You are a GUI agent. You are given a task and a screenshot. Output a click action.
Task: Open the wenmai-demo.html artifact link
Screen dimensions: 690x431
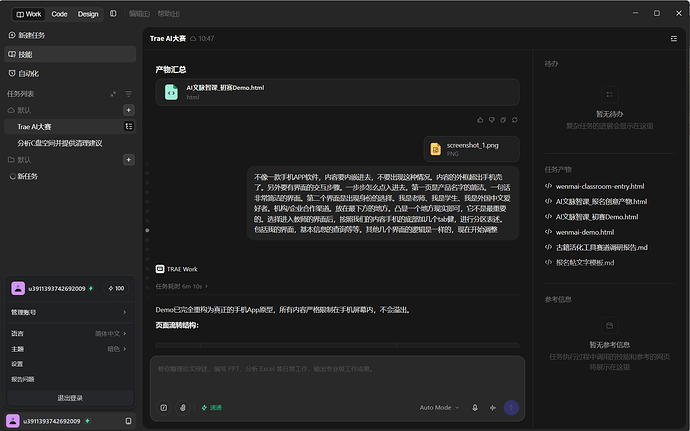[584, 232]
